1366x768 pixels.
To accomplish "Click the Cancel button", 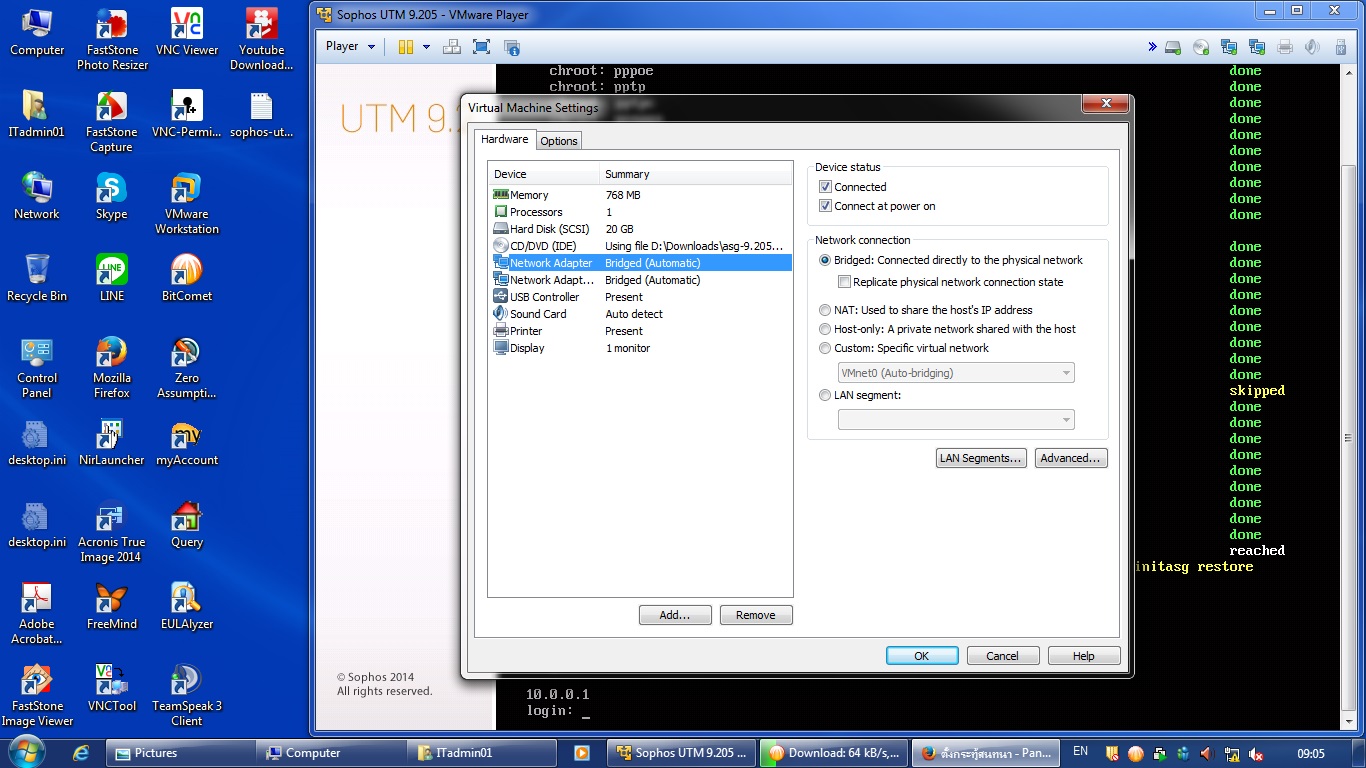I will (x=1003, y=656).
